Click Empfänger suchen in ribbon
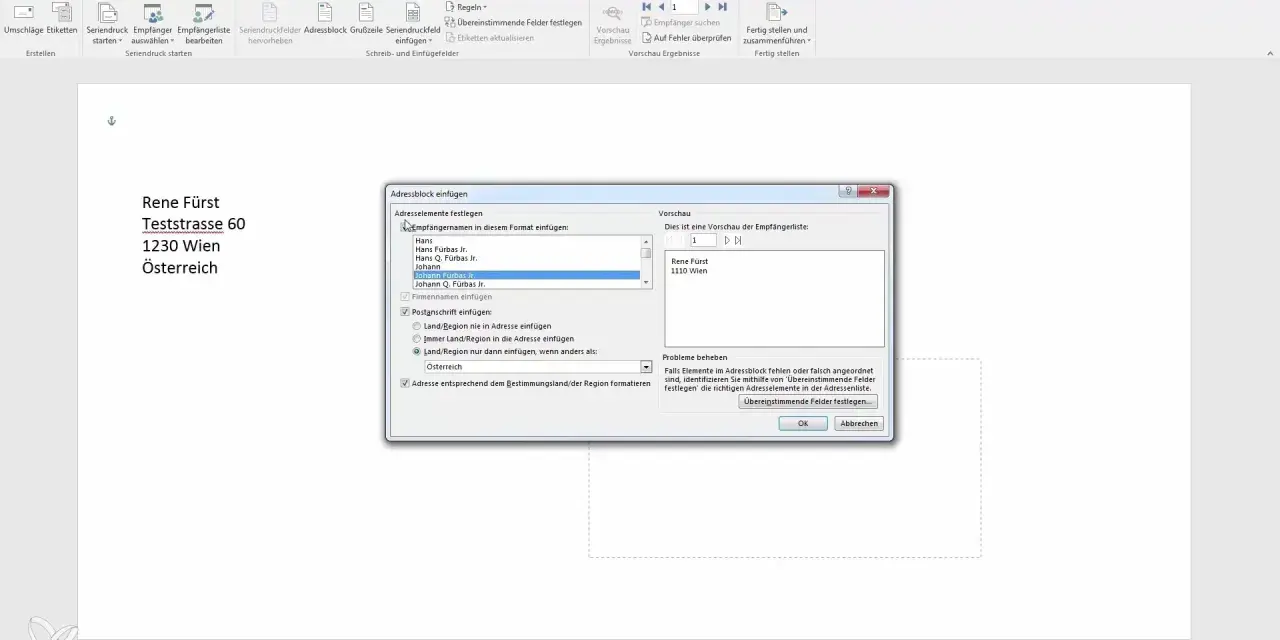Screen dimensions: 1280x640 tap(680, 22)
